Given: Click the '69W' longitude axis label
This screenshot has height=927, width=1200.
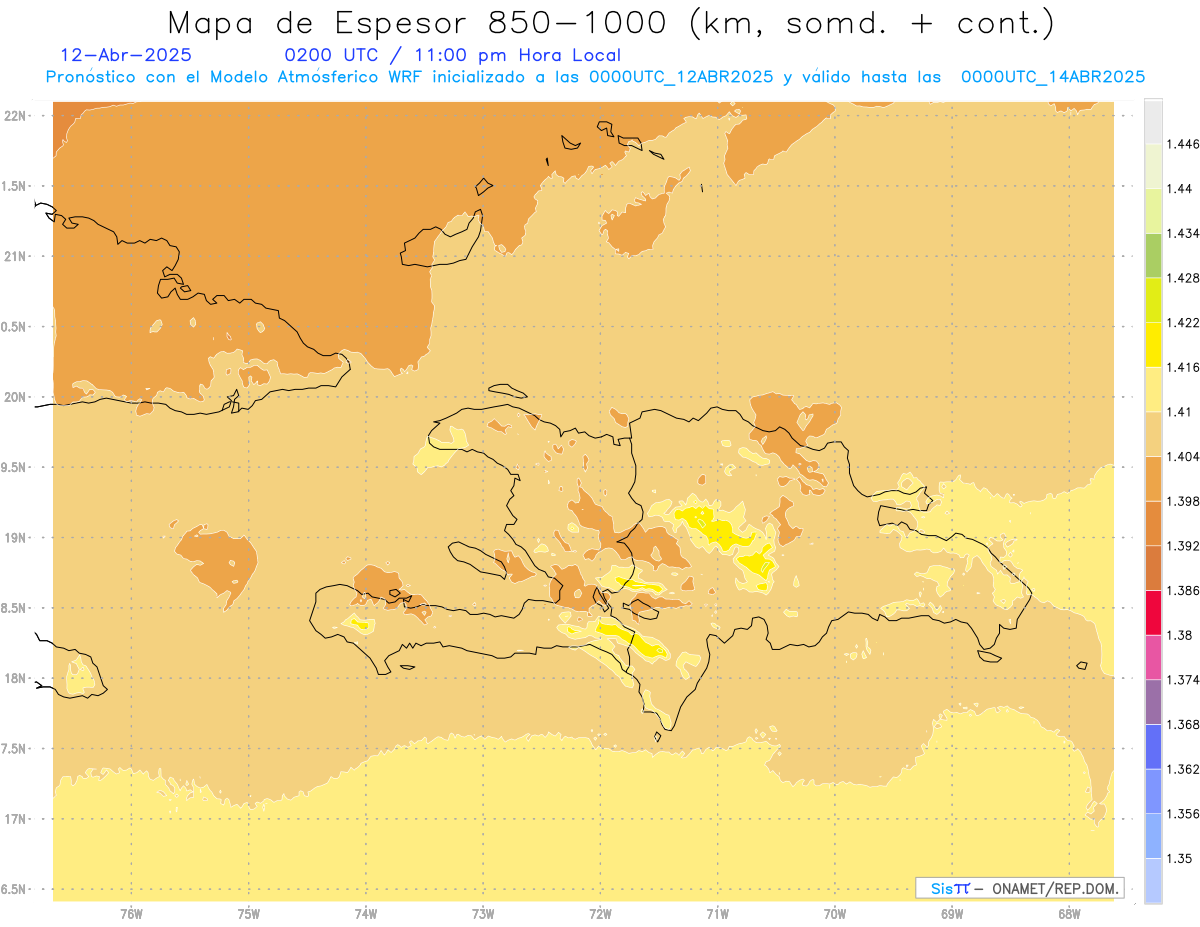Looking at the screenshot, I should click(x=951, y=913).
